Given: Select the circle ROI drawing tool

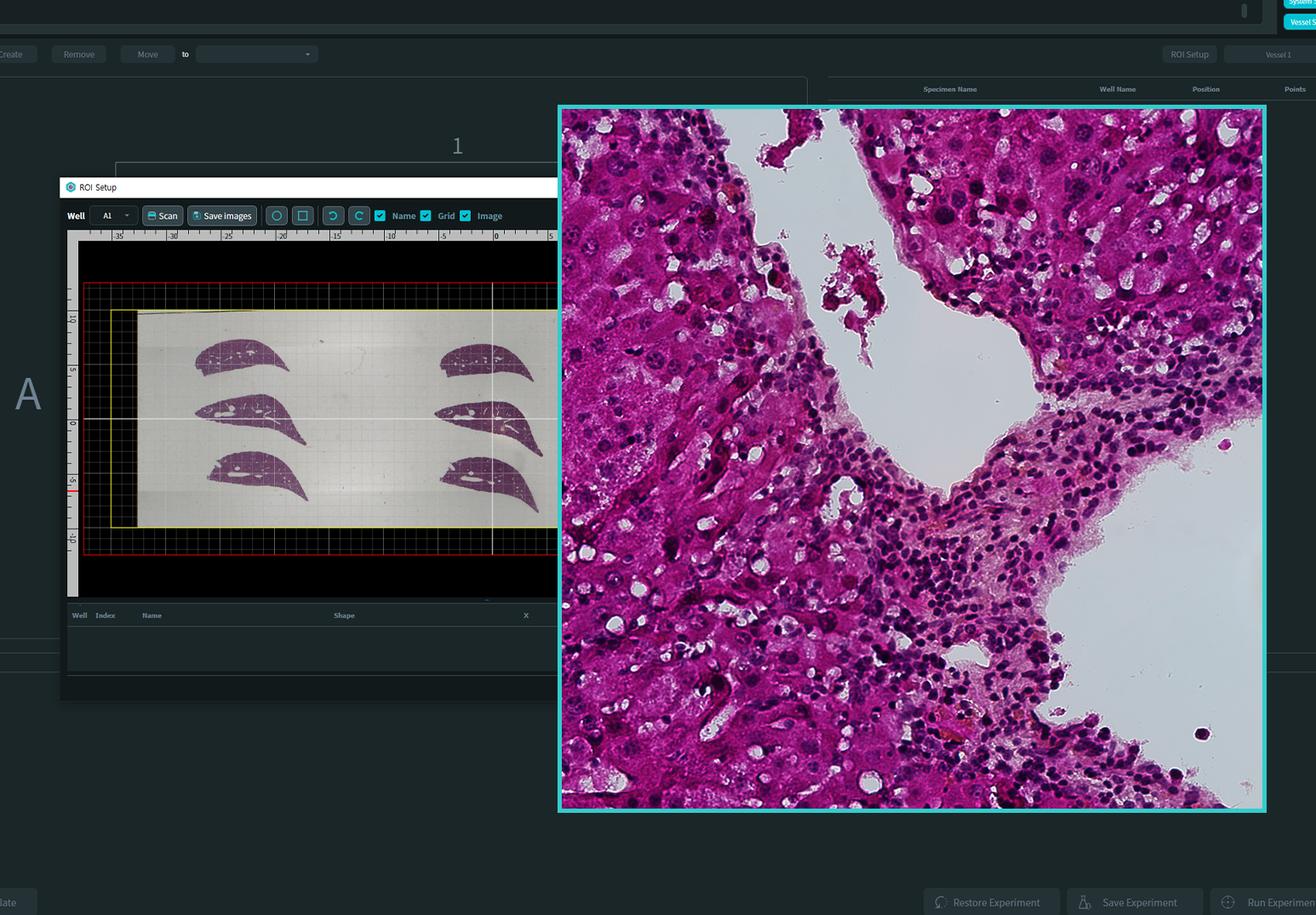Looking at the screenshot, I should point(277,216).
